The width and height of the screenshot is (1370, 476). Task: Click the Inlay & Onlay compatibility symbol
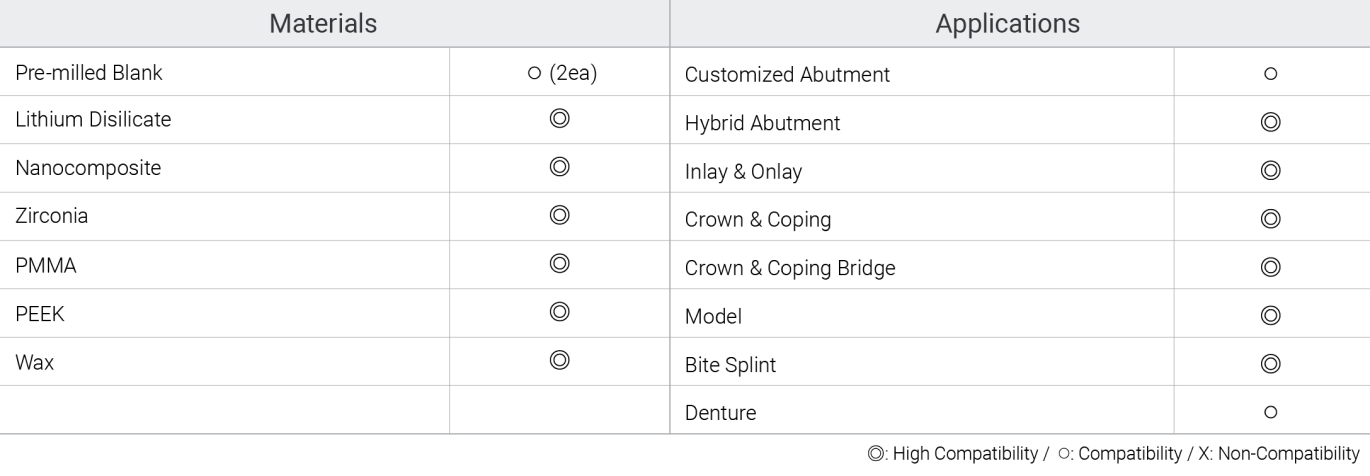(x=1271, y=171)
